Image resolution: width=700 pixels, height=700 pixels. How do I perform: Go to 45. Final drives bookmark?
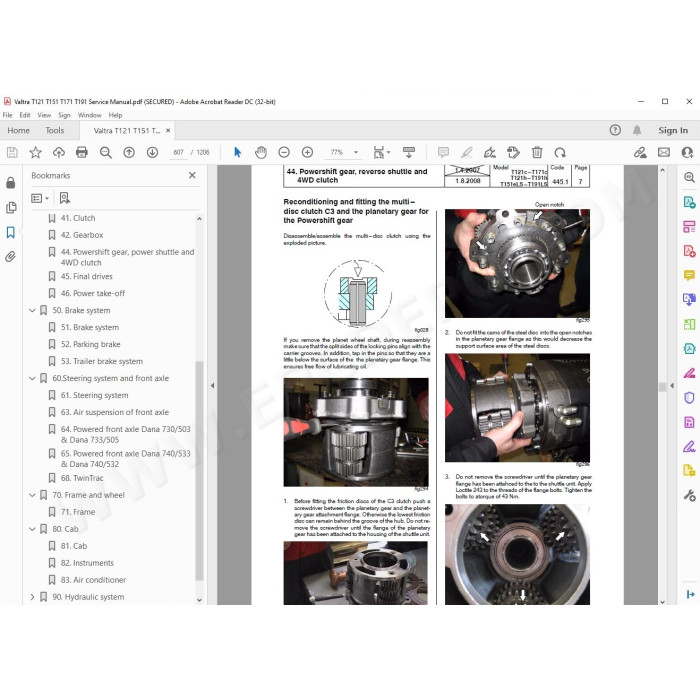[x=87, y=276]
